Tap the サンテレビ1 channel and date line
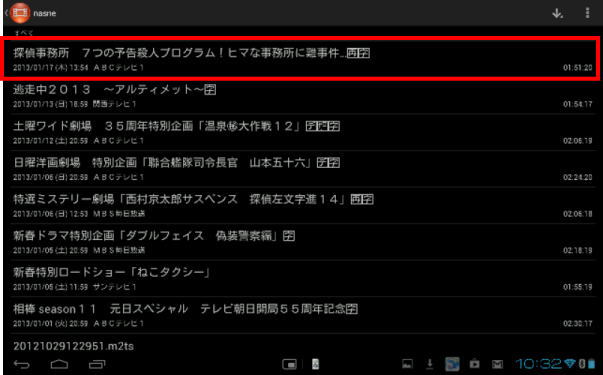603x375 pixels. [75, 287]
